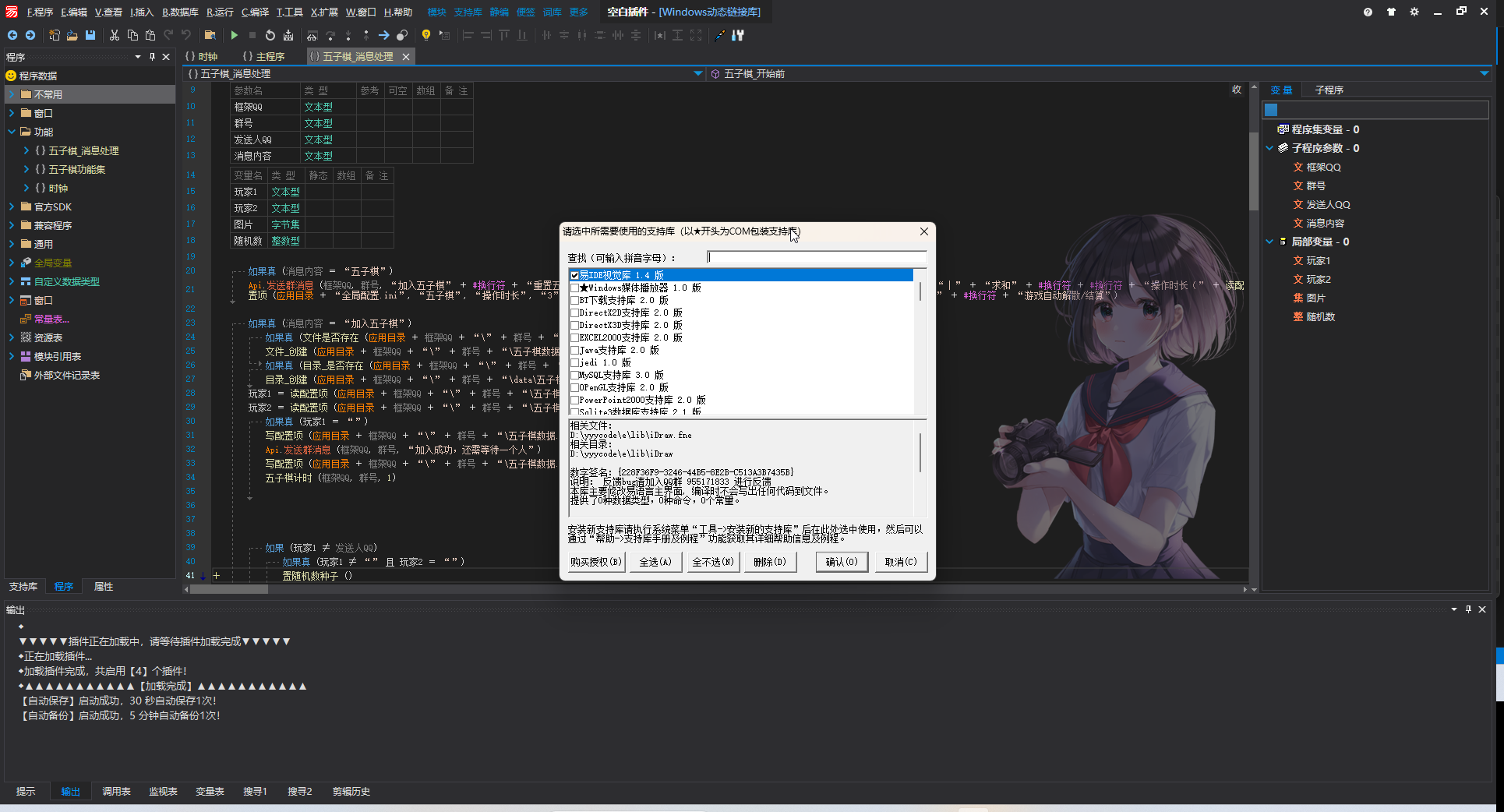
Task: Expand 五子棋_消息处理 tree node
Action: tap(26, 150)
